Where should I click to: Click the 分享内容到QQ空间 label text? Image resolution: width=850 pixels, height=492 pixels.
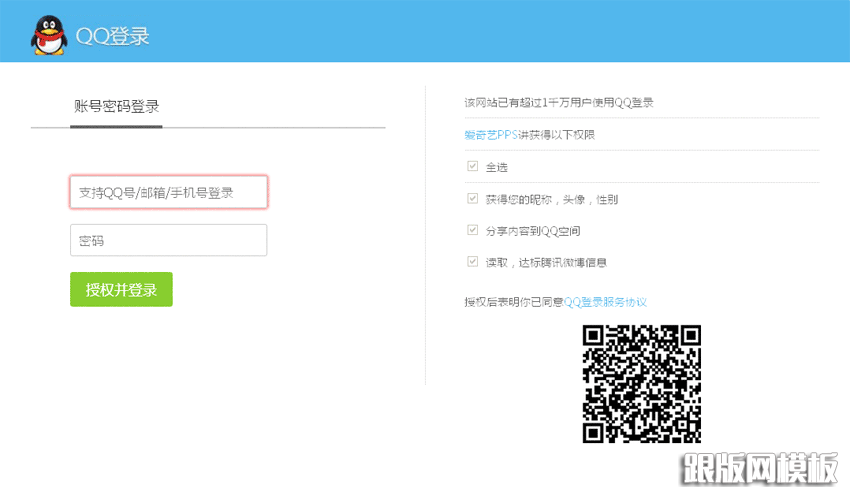pos(533,231)
